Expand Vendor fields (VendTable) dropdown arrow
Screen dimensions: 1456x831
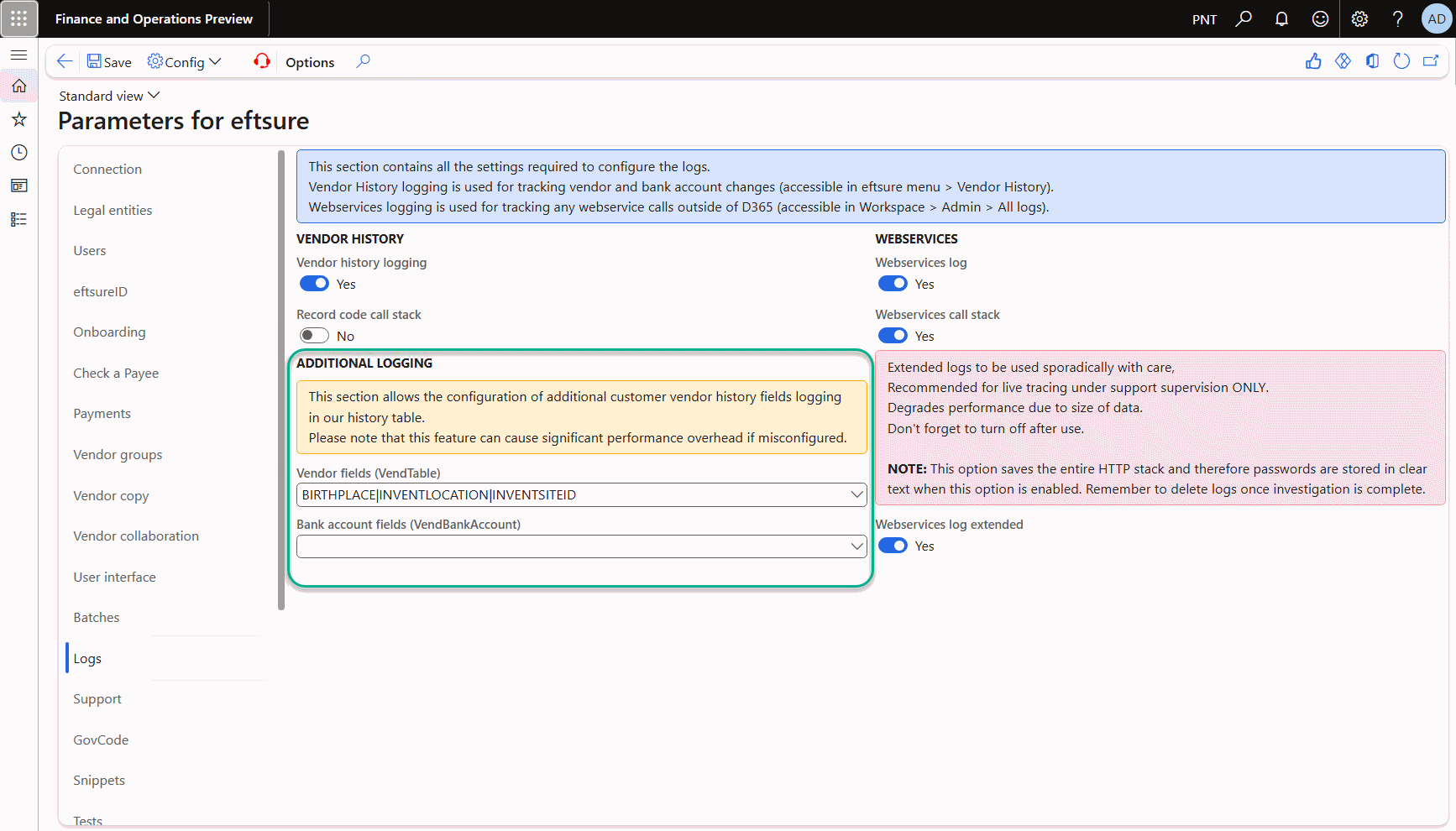pos(856,495)
